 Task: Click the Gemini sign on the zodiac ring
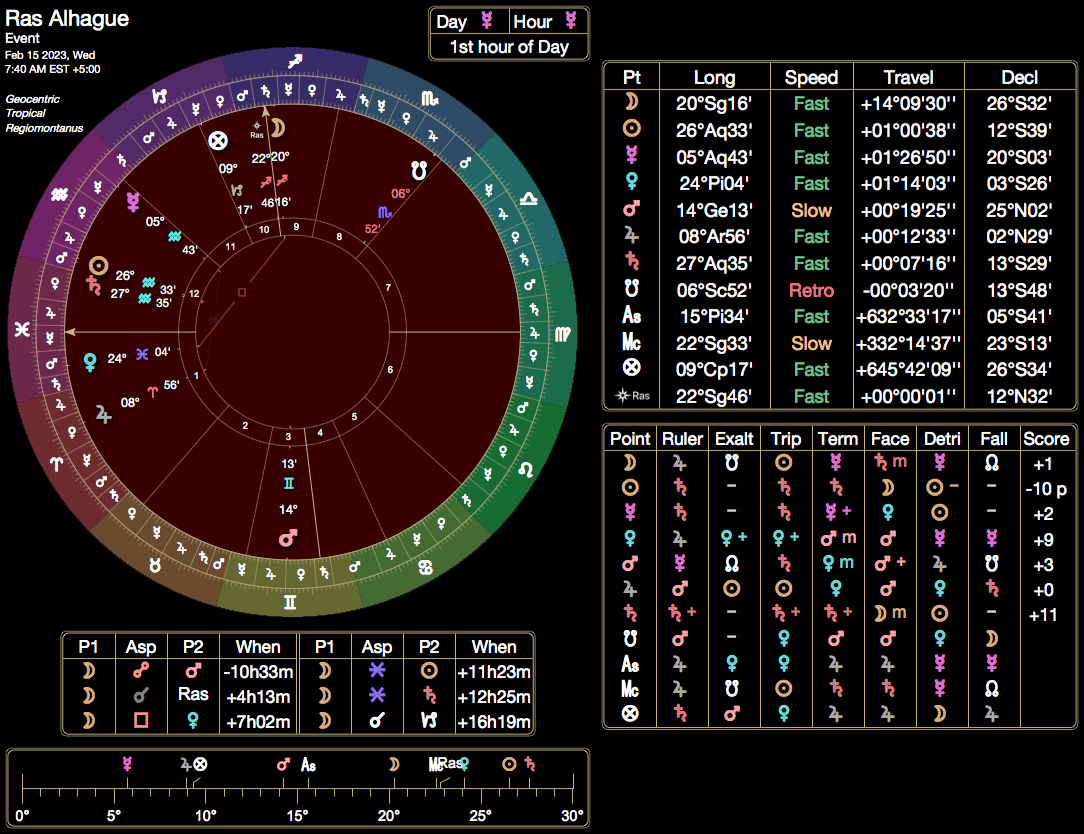[289, 601]
